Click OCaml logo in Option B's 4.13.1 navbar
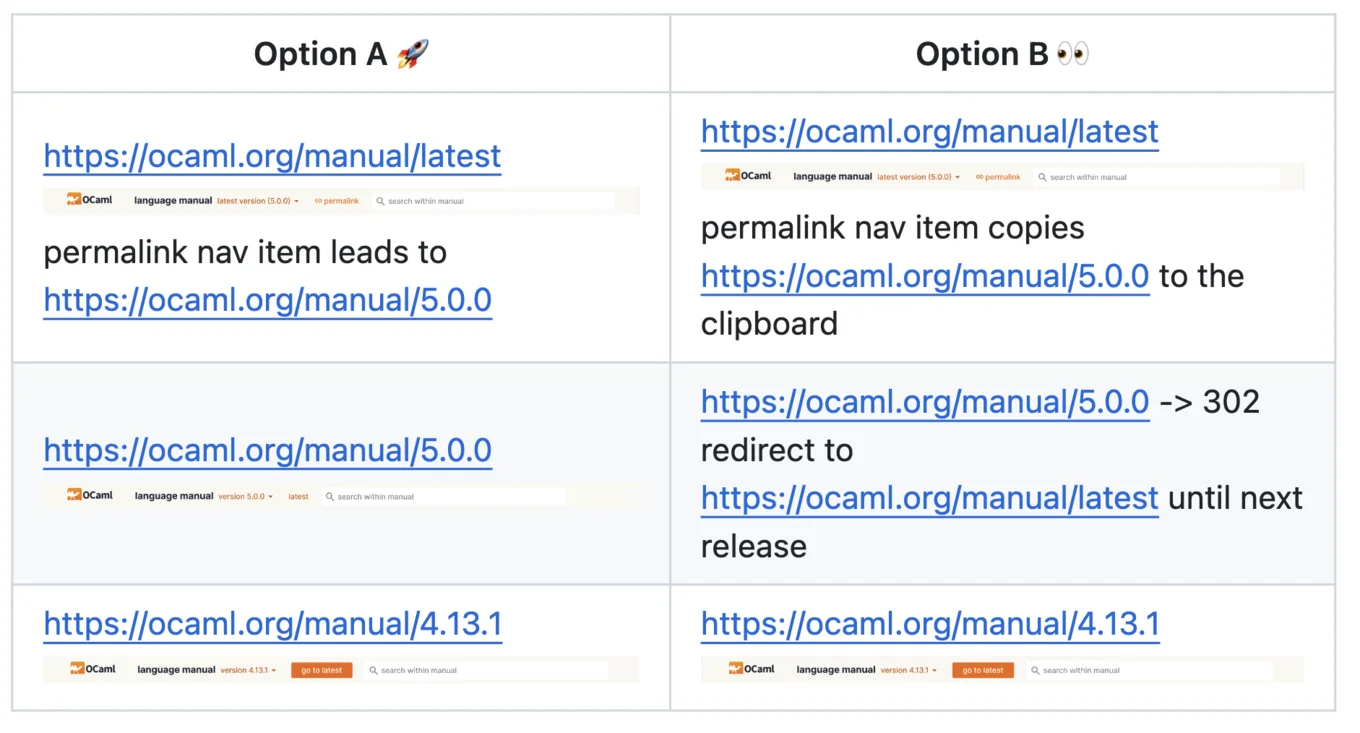The width and height of the screenshot is (1360, 733). [x=750, y=669]
